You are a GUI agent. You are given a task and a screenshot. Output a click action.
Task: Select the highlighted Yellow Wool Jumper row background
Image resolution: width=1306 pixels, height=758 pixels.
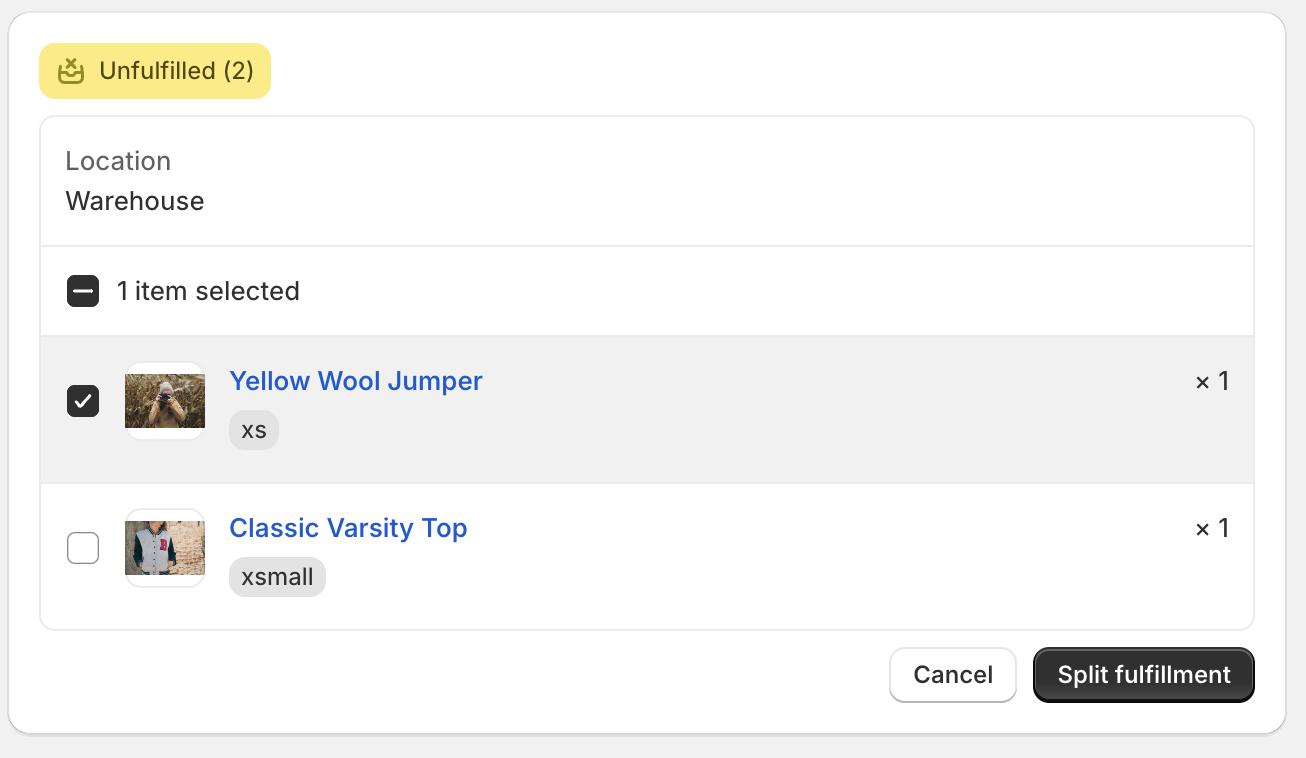647,410
